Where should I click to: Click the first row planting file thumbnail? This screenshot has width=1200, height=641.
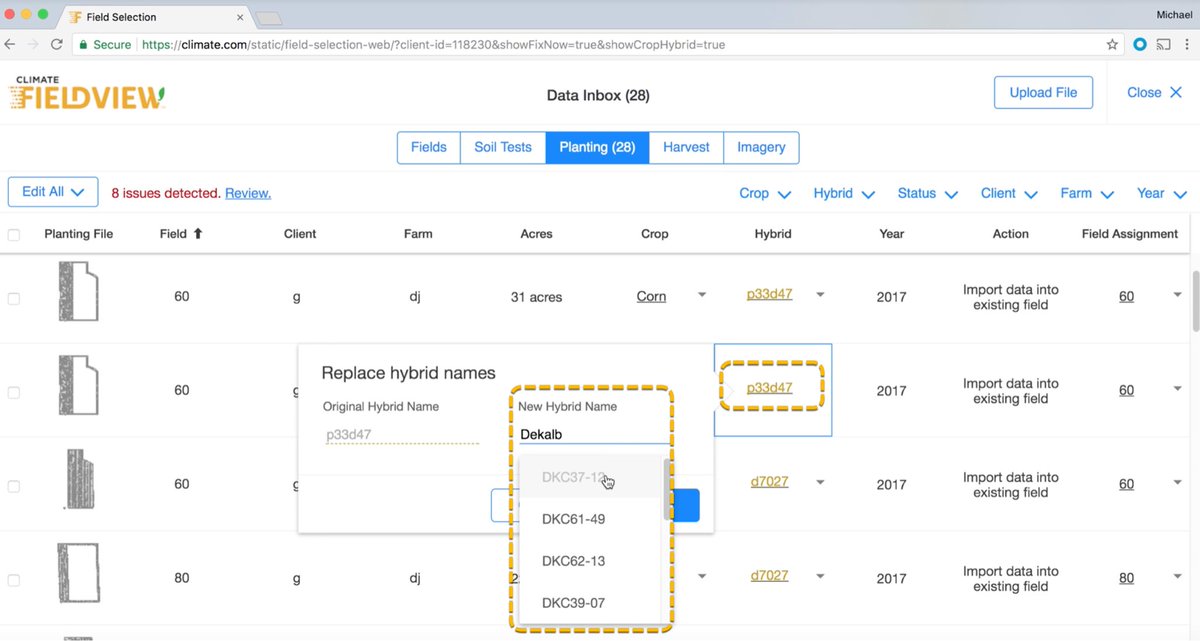tap(78, 291)
